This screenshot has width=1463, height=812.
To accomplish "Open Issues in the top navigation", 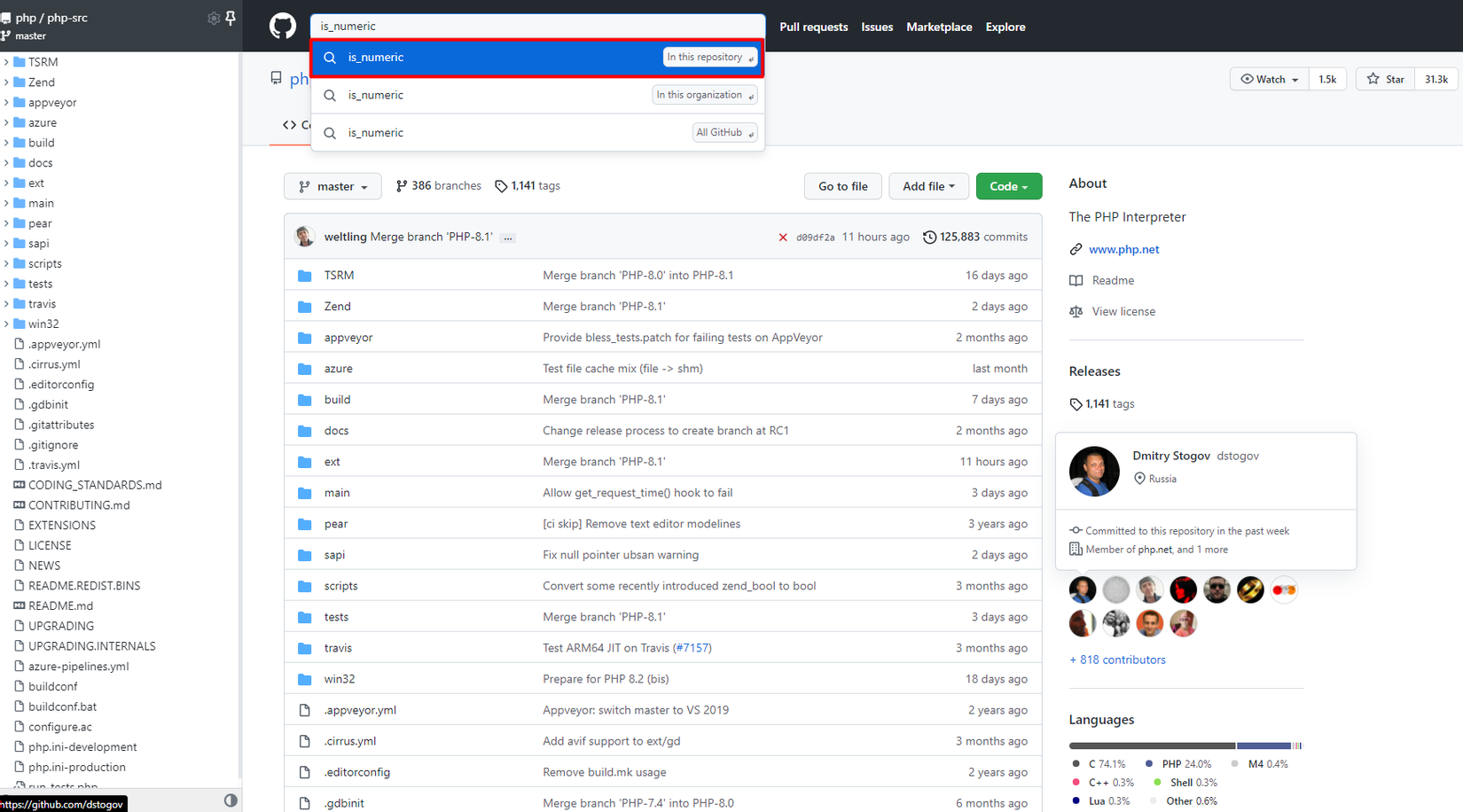I will coord(877,27).
